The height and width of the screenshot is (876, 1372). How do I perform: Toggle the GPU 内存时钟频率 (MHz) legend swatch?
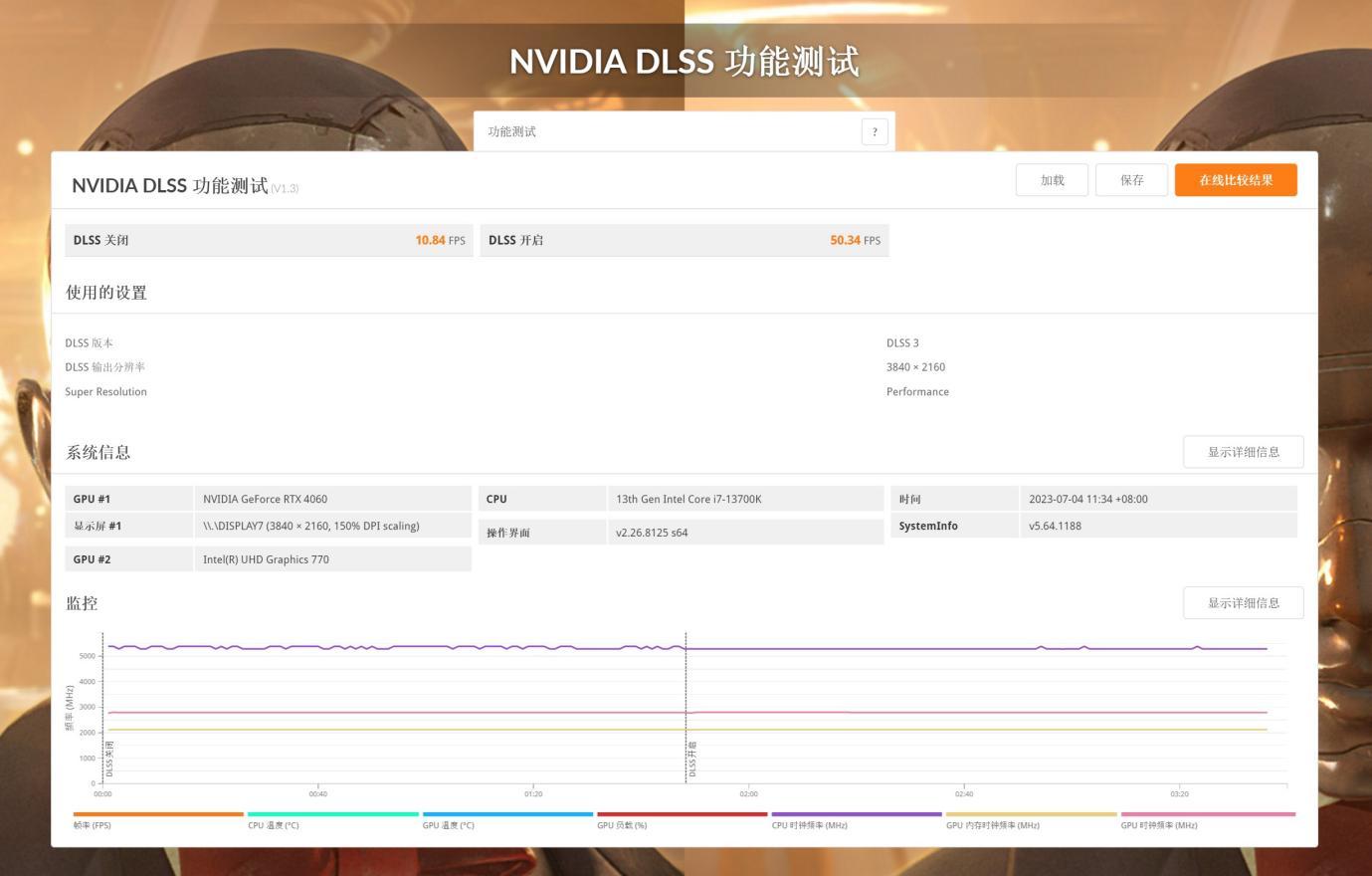[1032, 814]
